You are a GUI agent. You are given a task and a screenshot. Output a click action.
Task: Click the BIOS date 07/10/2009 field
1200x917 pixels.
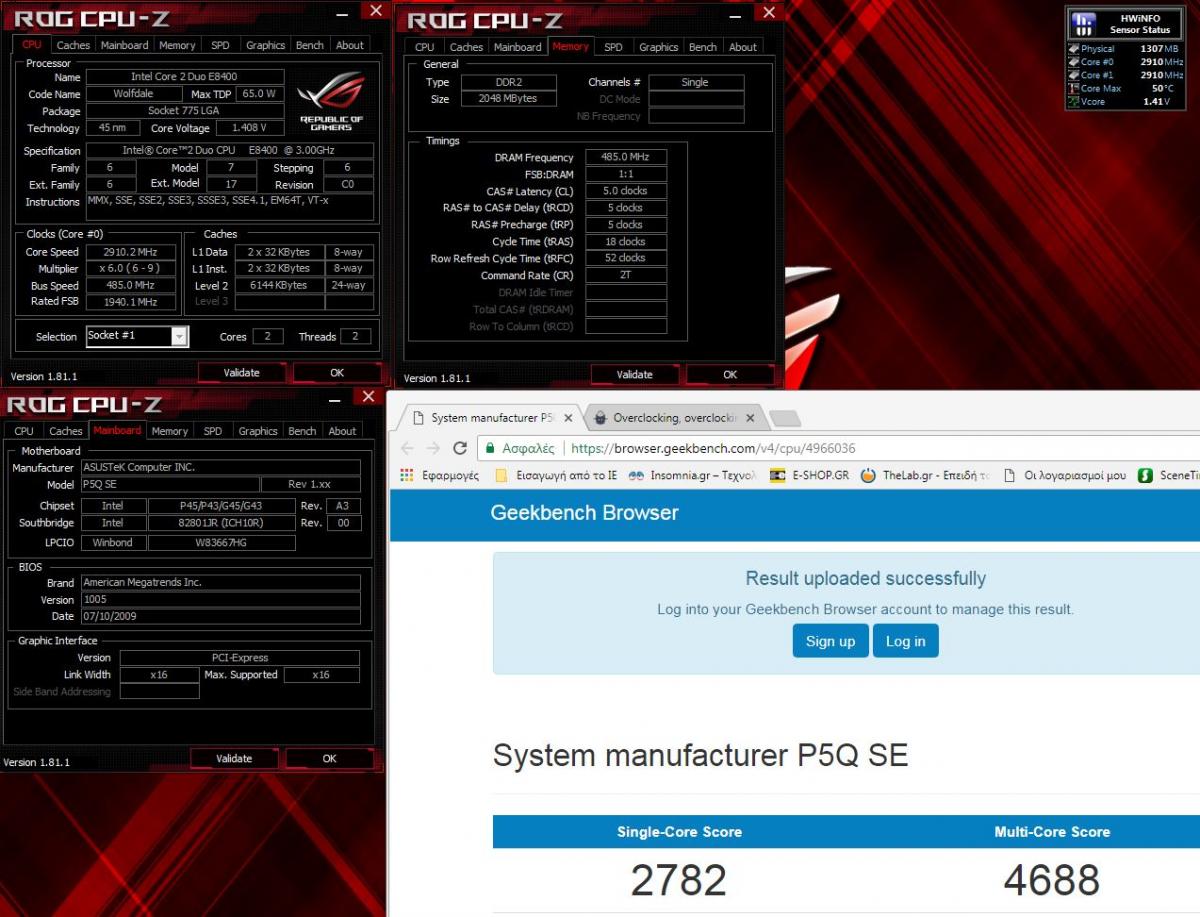pos(220,616)
